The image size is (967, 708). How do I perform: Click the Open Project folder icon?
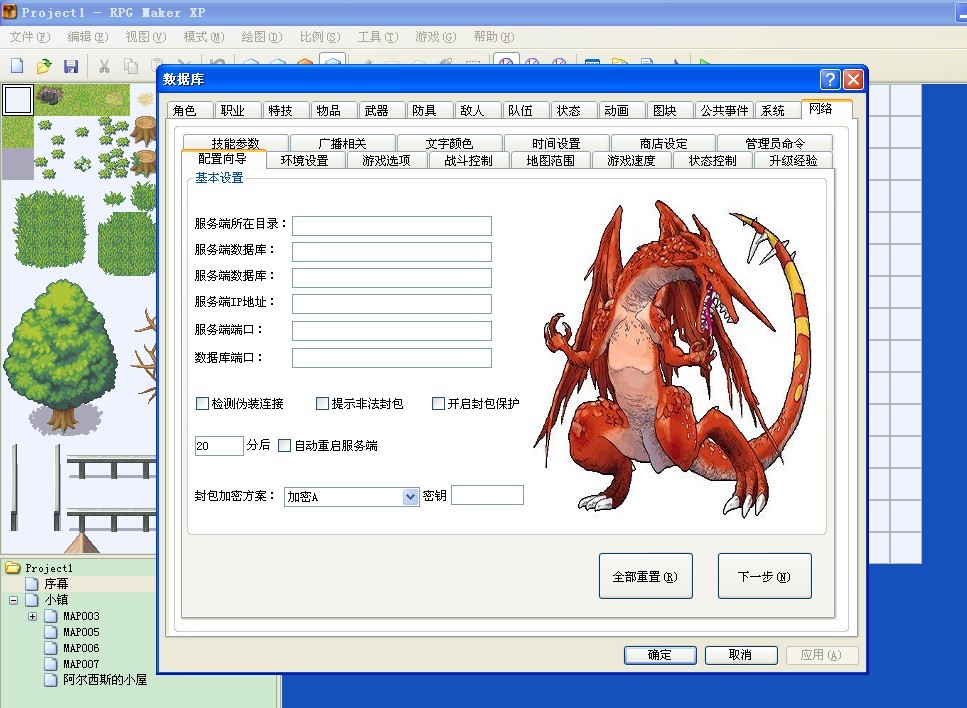pyautogui.click(x=44, y=65)
